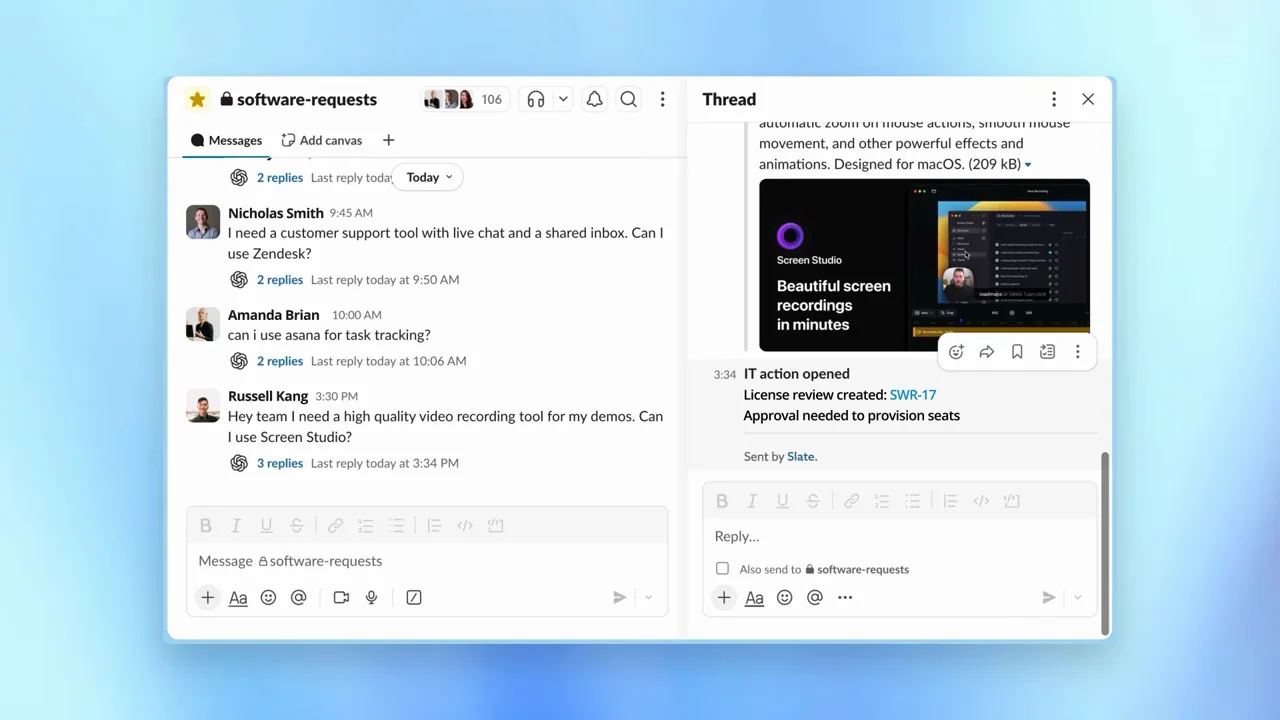
Task: Open attachments plus in thread composer
Action: coord(723,597)
